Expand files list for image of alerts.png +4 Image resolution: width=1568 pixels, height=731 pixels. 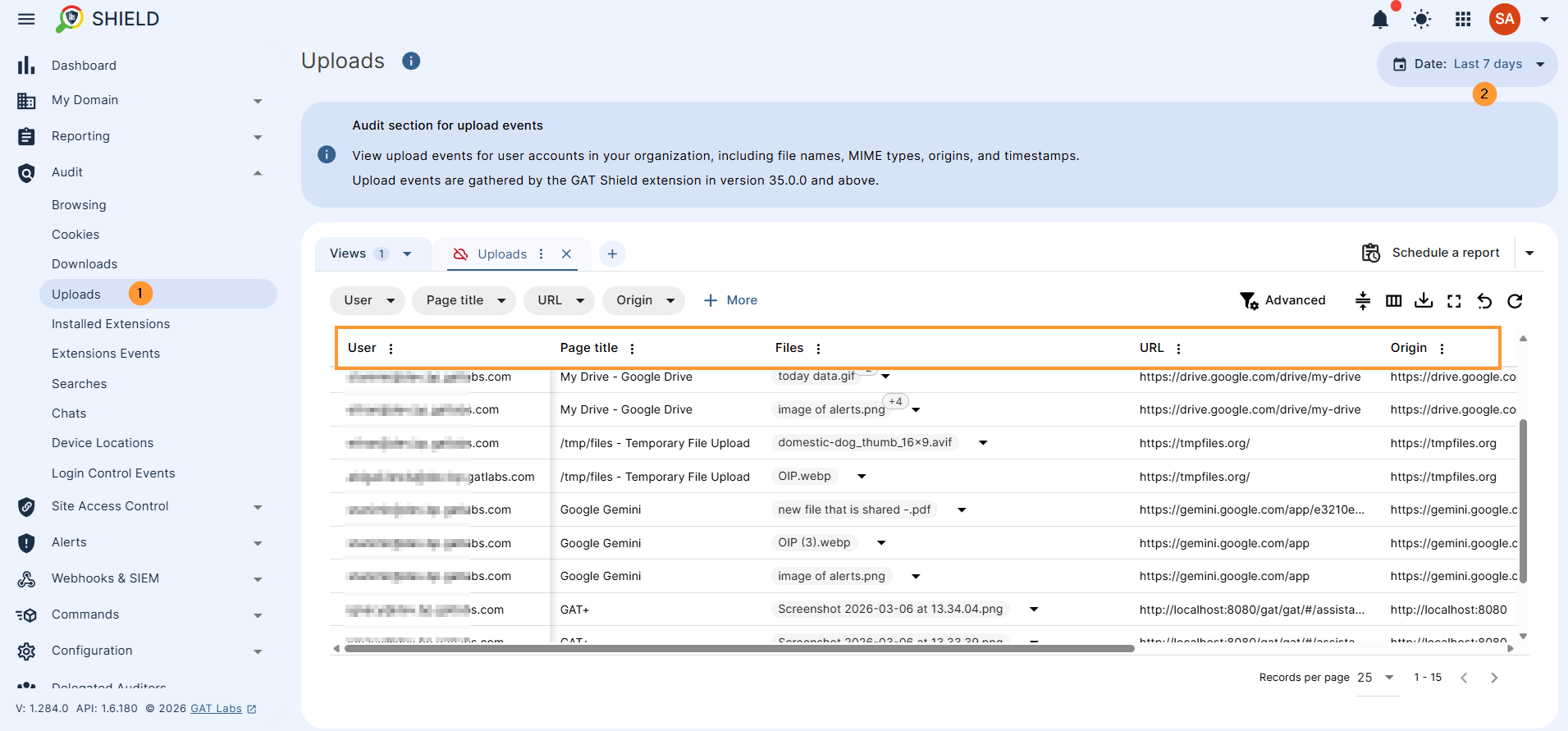(x=916, y=409)
